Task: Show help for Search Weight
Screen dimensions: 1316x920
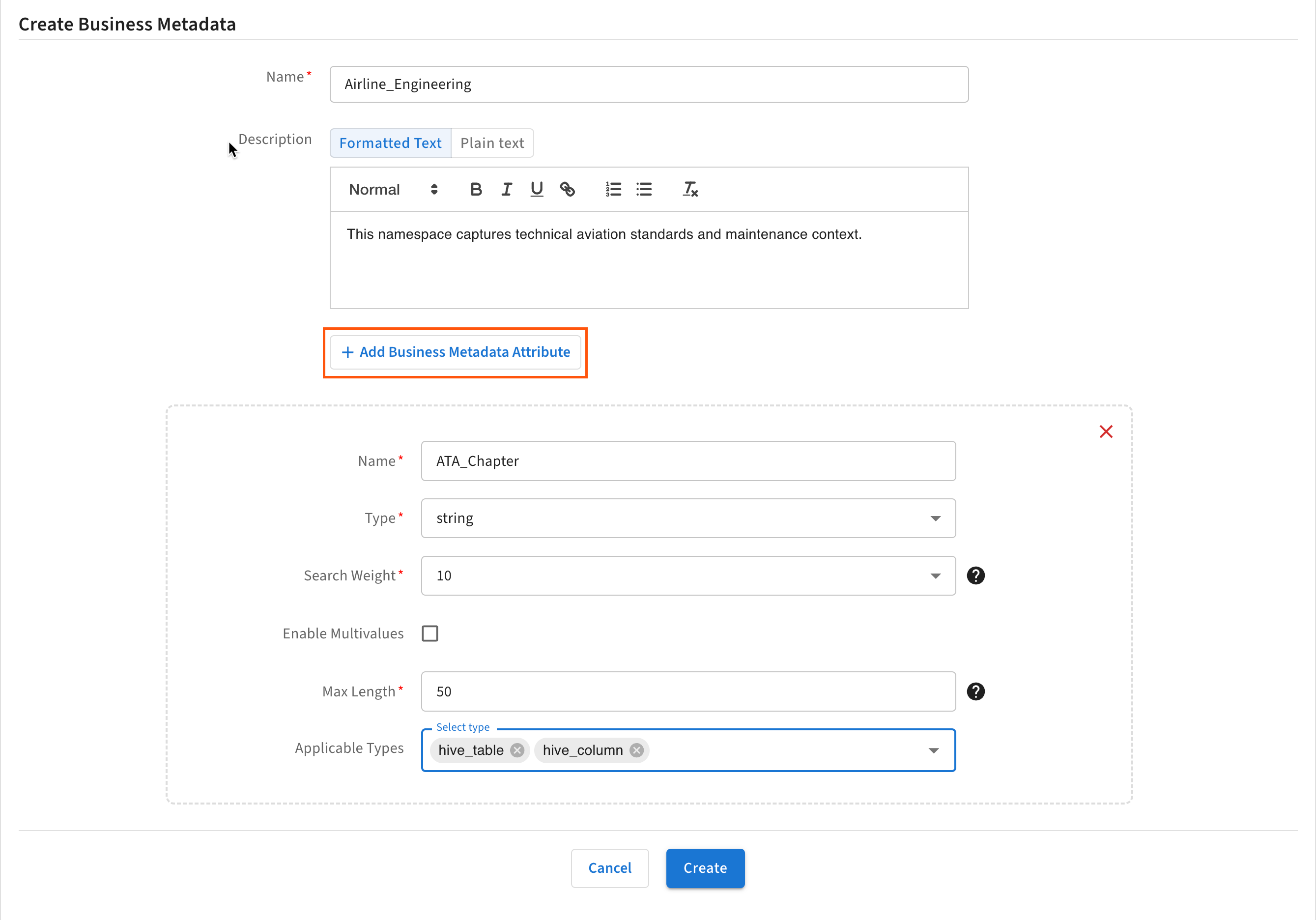Action: (x=975, y=575)
